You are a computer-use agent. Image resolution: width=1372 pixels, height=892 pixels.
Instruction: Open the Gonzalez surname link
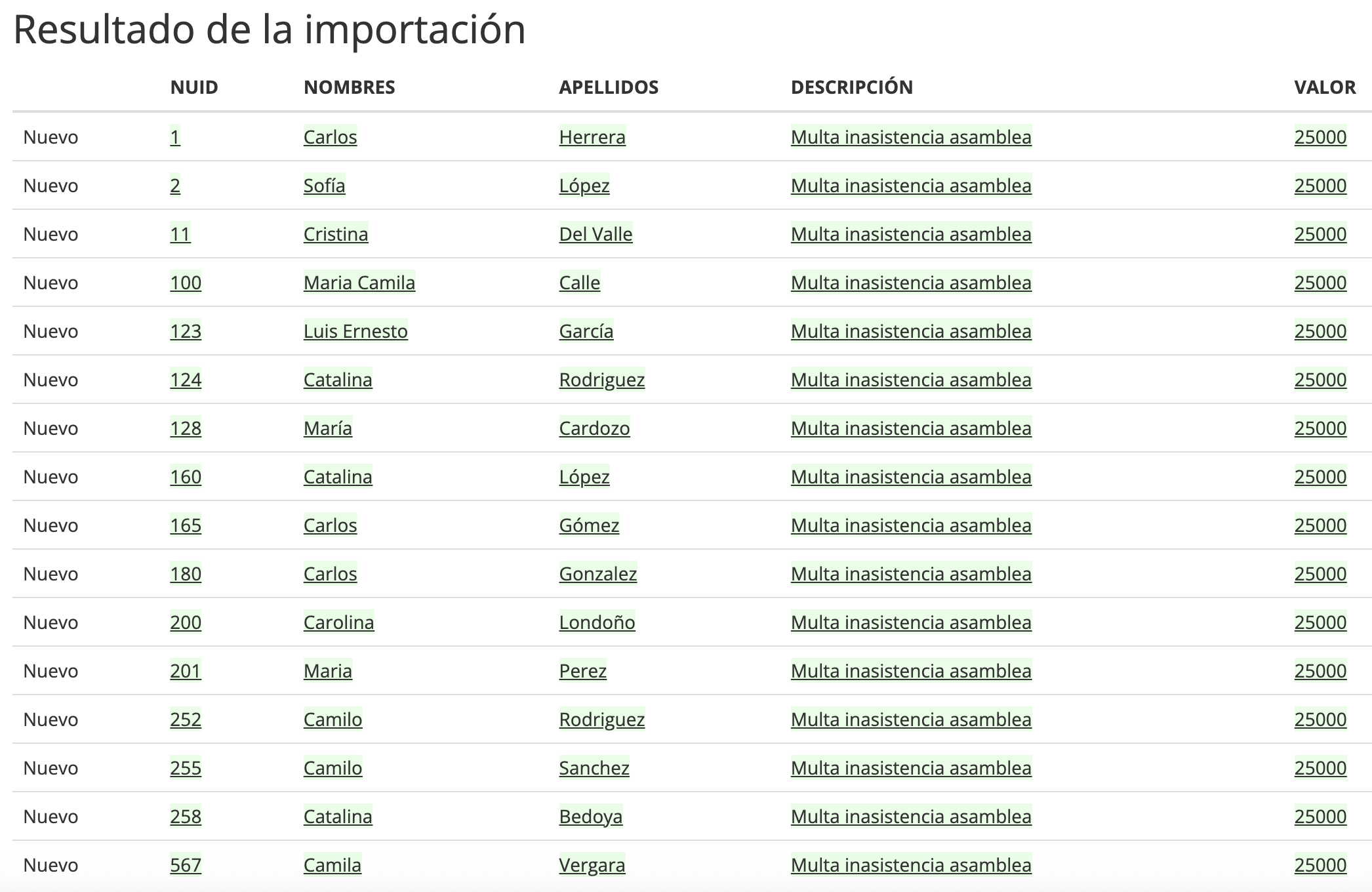pyautogui.click(x=597, y=574)
